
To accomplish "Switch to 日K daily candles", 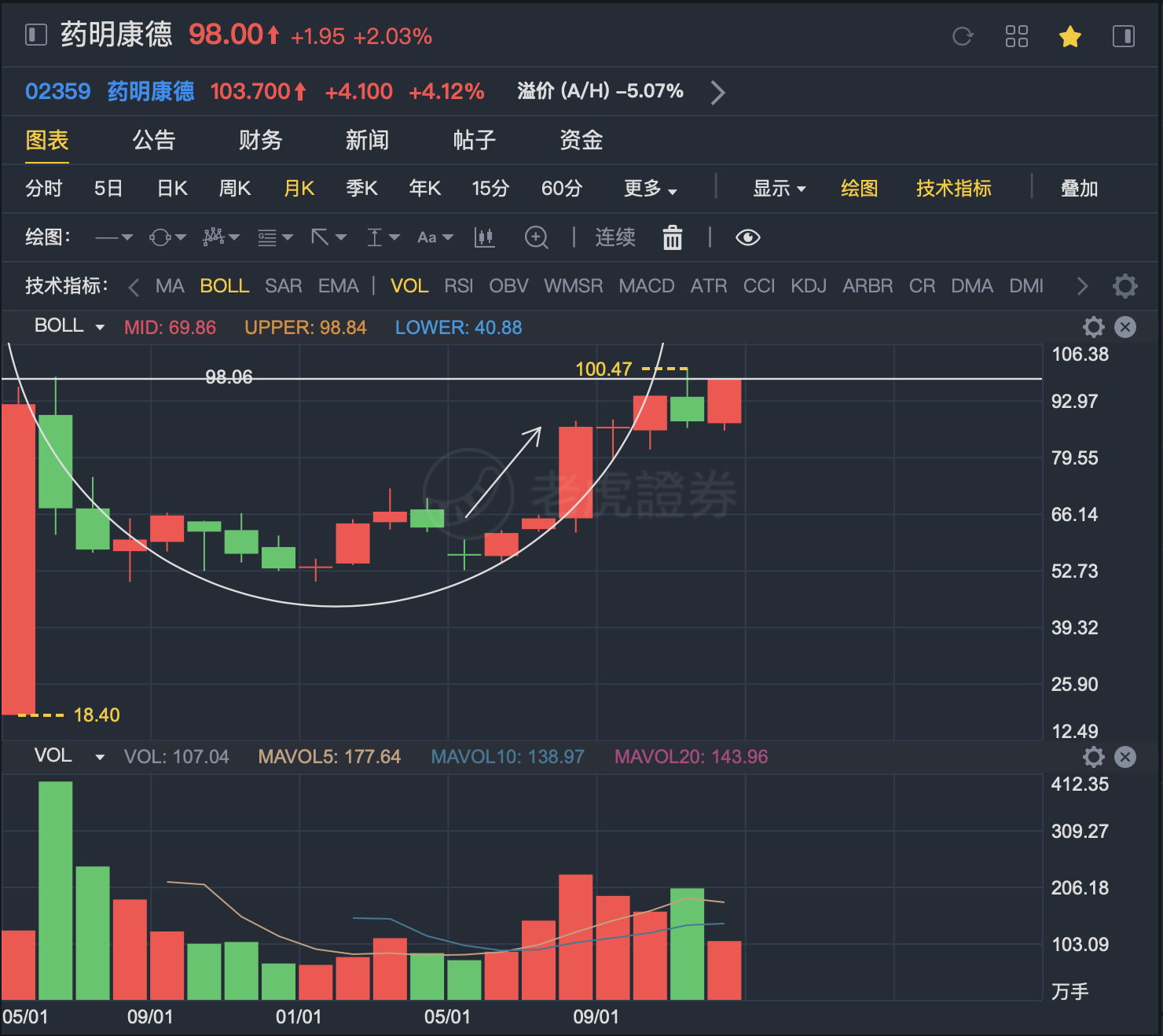I will (172, 189).
